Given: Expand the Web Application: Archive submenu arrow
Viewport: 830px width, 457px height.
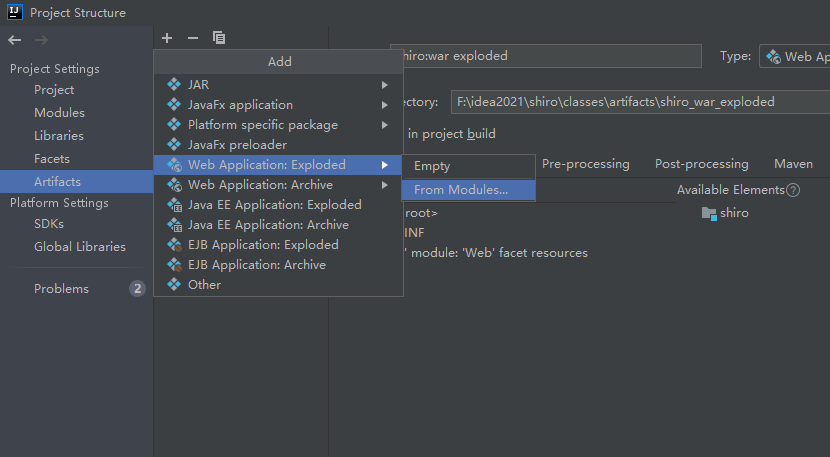Looking at the screenshot, I should [385, 185].
